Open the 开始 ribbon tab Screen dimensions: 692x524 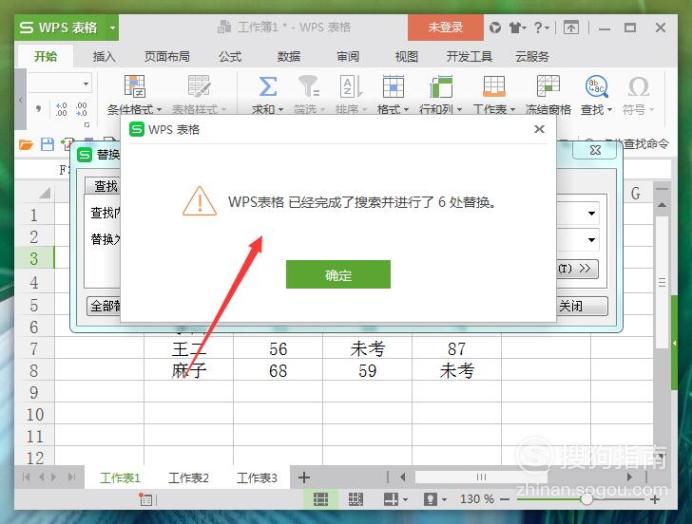coord(46,57)
